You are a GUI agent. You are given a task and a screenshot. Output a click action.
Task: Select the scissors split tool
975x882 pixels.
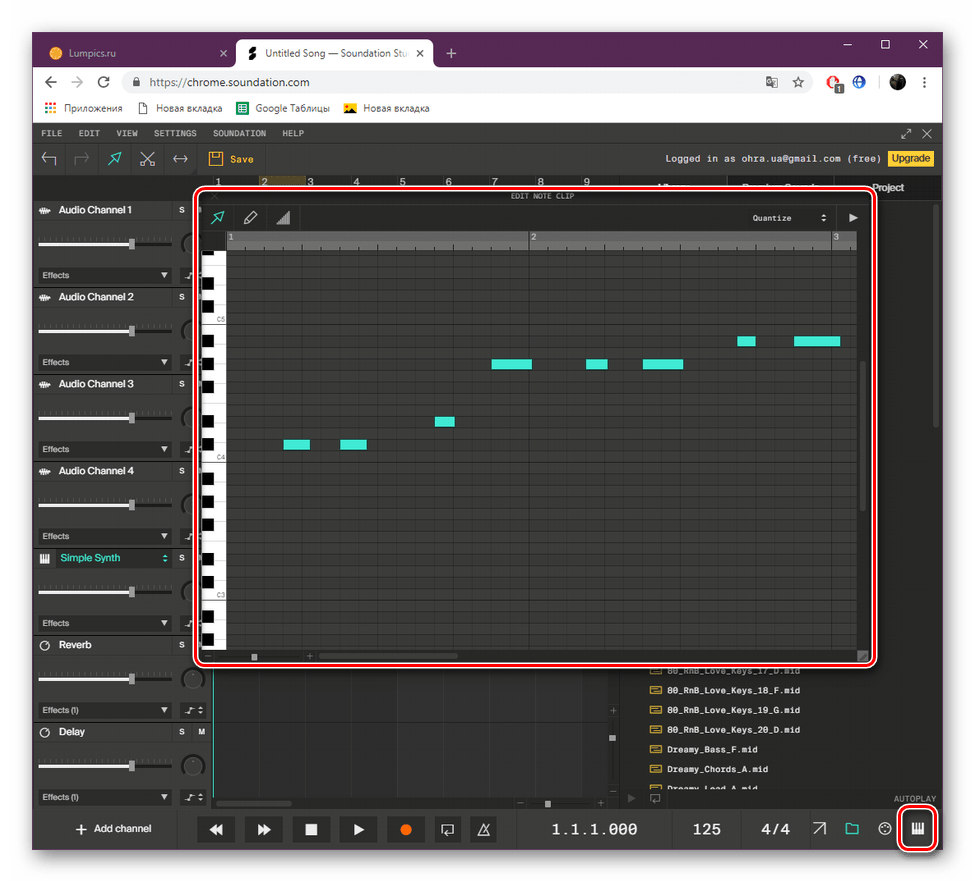click(148, 159)
